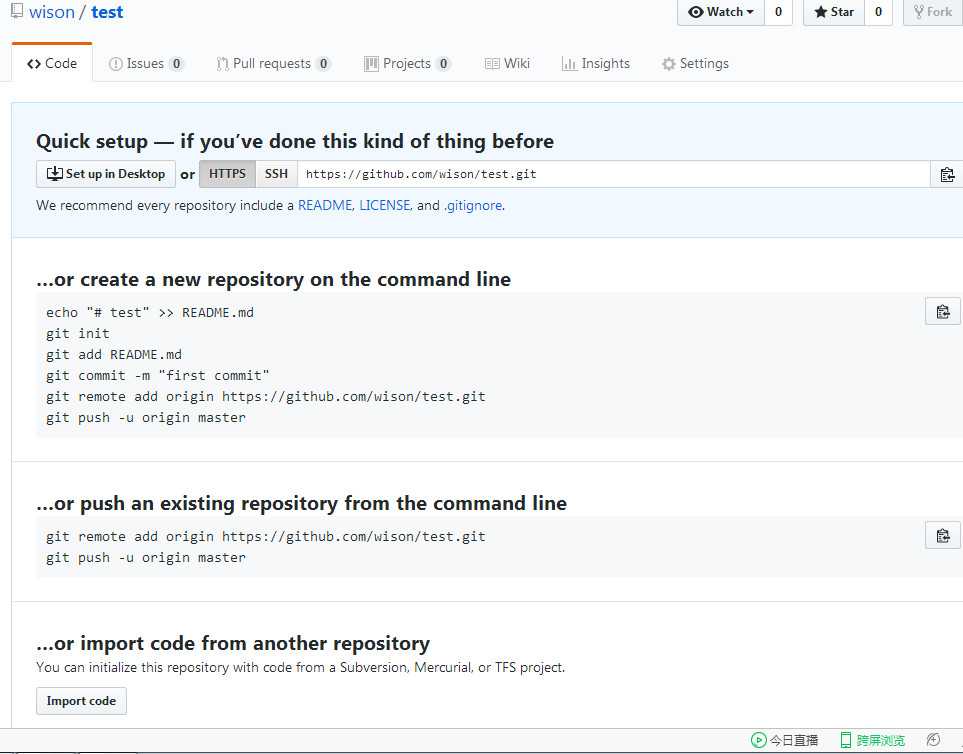
Task: Copy the new repository commands to clipboard
Action: [943, 312]
